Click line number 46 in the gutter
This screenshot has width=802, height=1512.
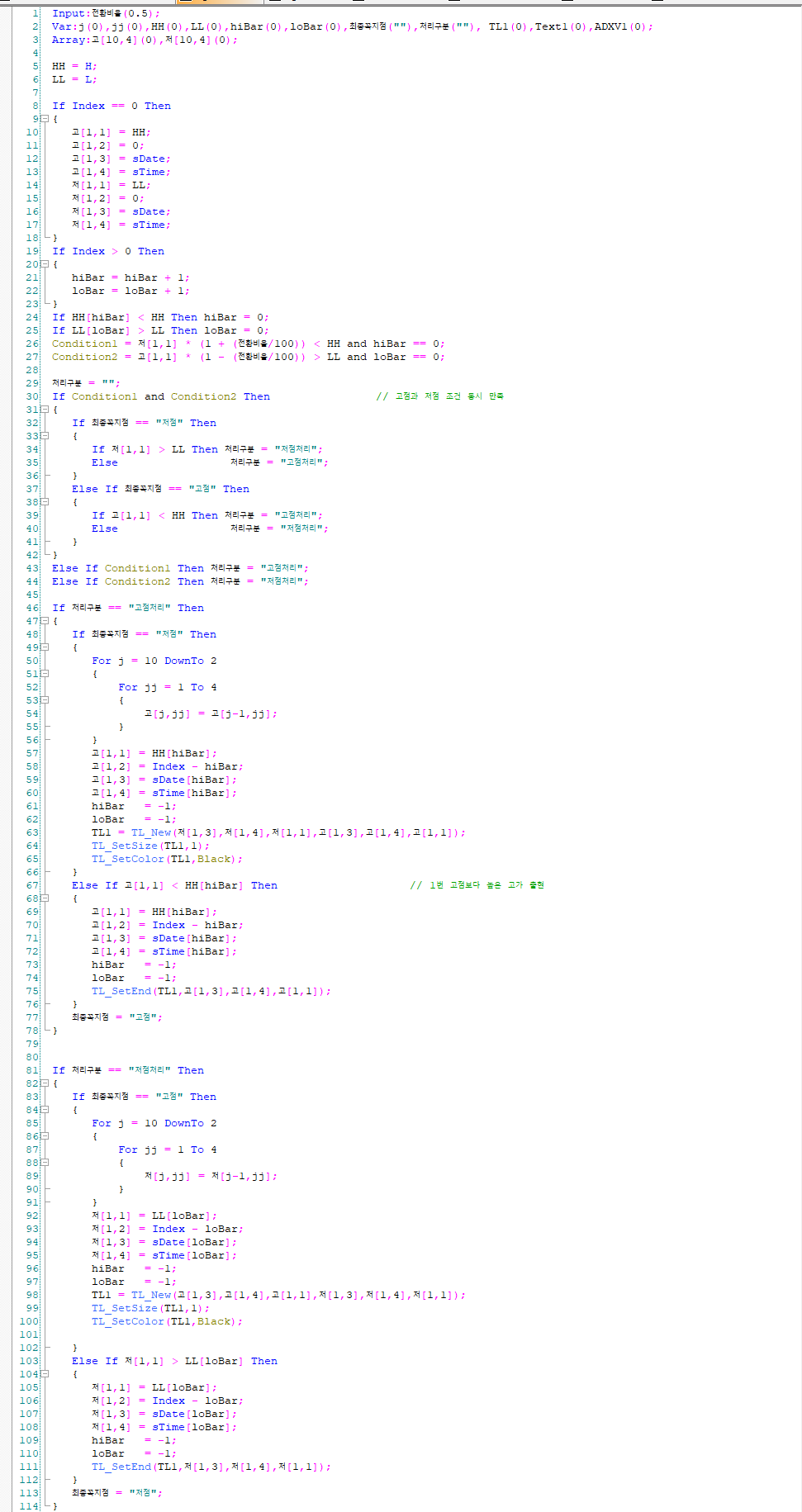[x=32, y=608]
